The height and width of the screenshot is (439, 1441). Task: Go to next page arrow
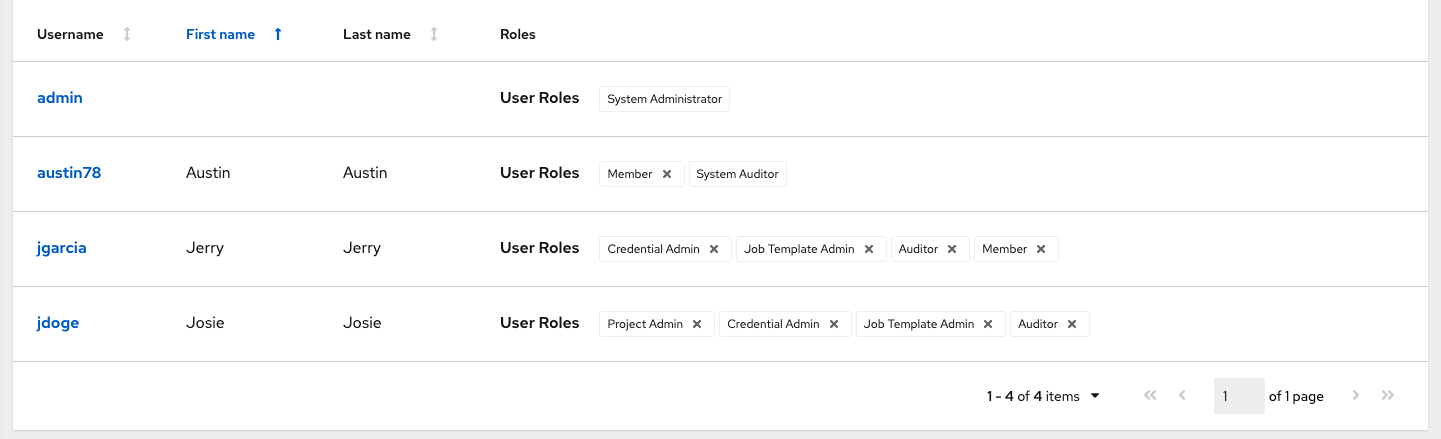[1356, 396]
